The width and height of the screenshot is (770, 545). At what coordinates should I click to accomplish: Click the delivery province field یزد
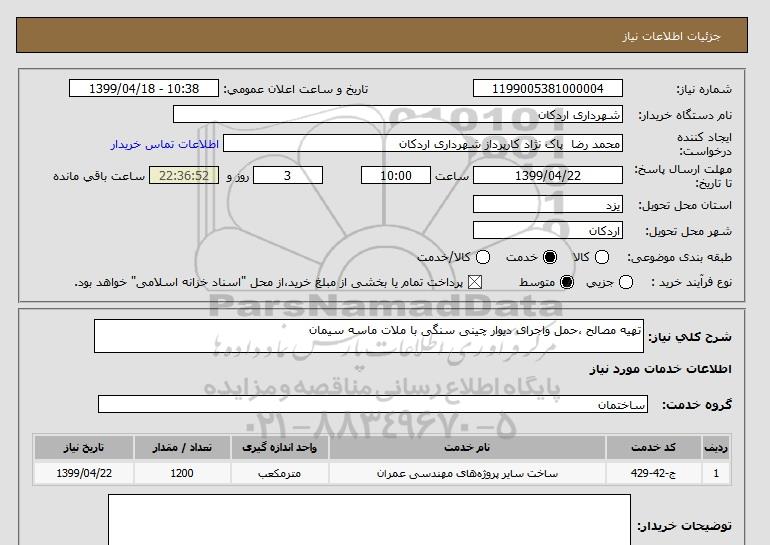pos(548,205)
